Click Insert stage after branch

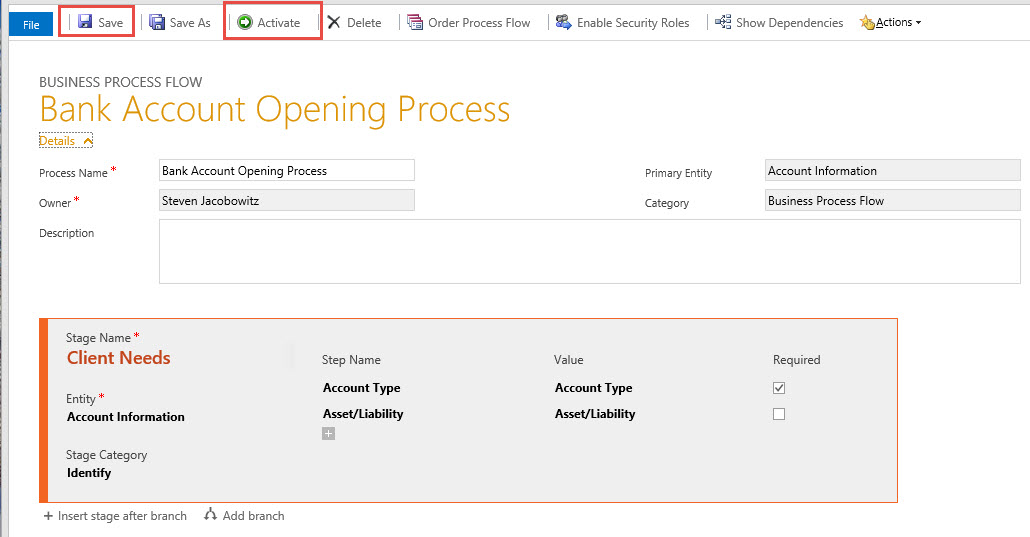(115, 516)
